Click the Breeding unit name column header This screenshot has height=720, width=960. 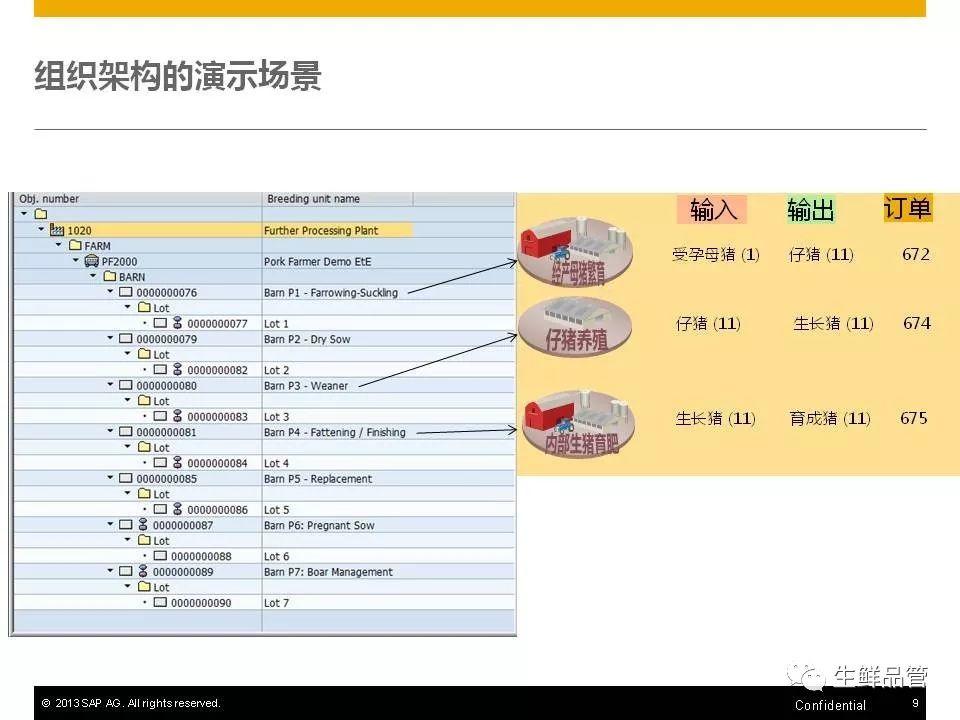coord(313,199)
